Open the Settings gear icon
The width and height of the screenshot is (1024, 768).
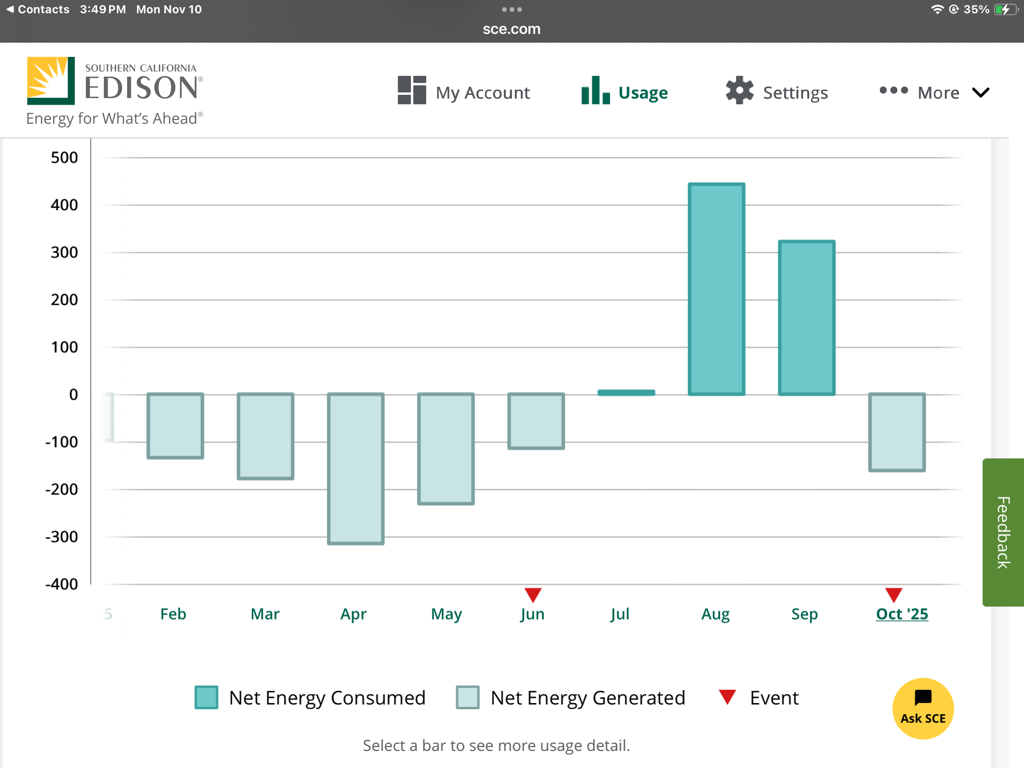[739, 91]
